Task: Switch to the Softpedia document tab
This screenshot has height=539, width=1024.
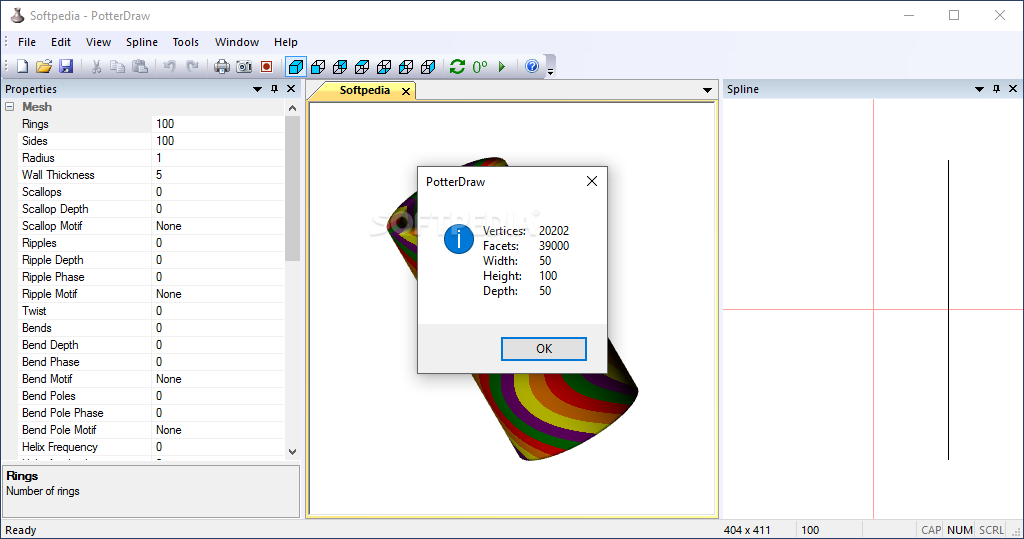Action: click(x=364, y=90)
